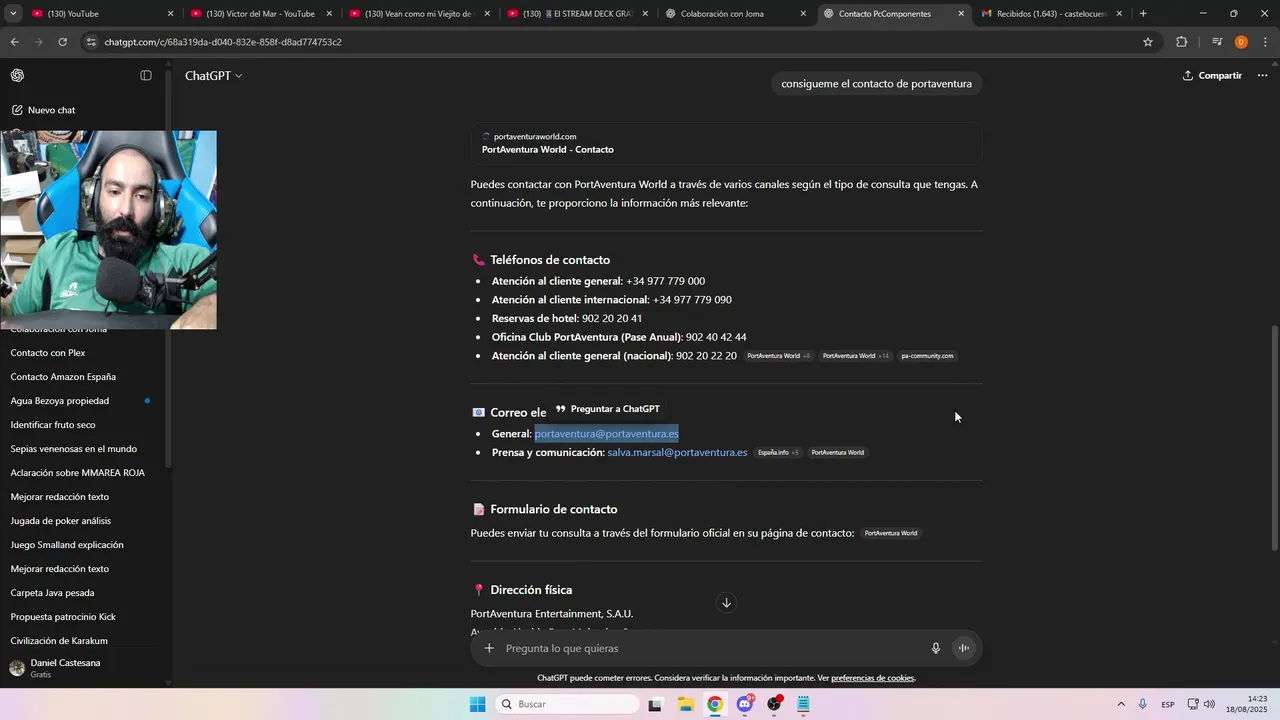Open File Explorer from the taskbar
Image resolution: width=1280 pixels, height=720 pixels.
pos(686,704)
